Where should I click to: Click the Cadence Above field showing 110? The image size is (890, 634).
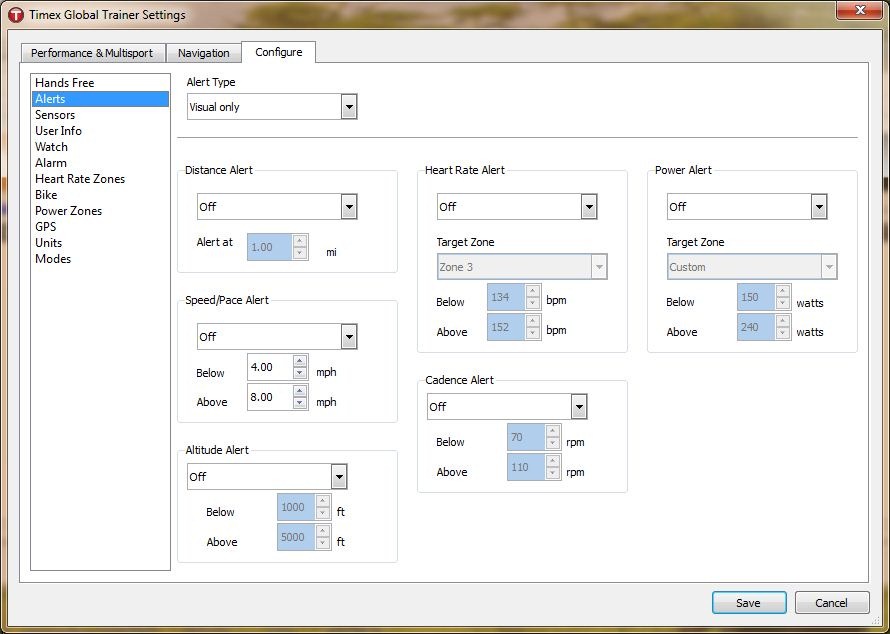[x=526, y=467]
